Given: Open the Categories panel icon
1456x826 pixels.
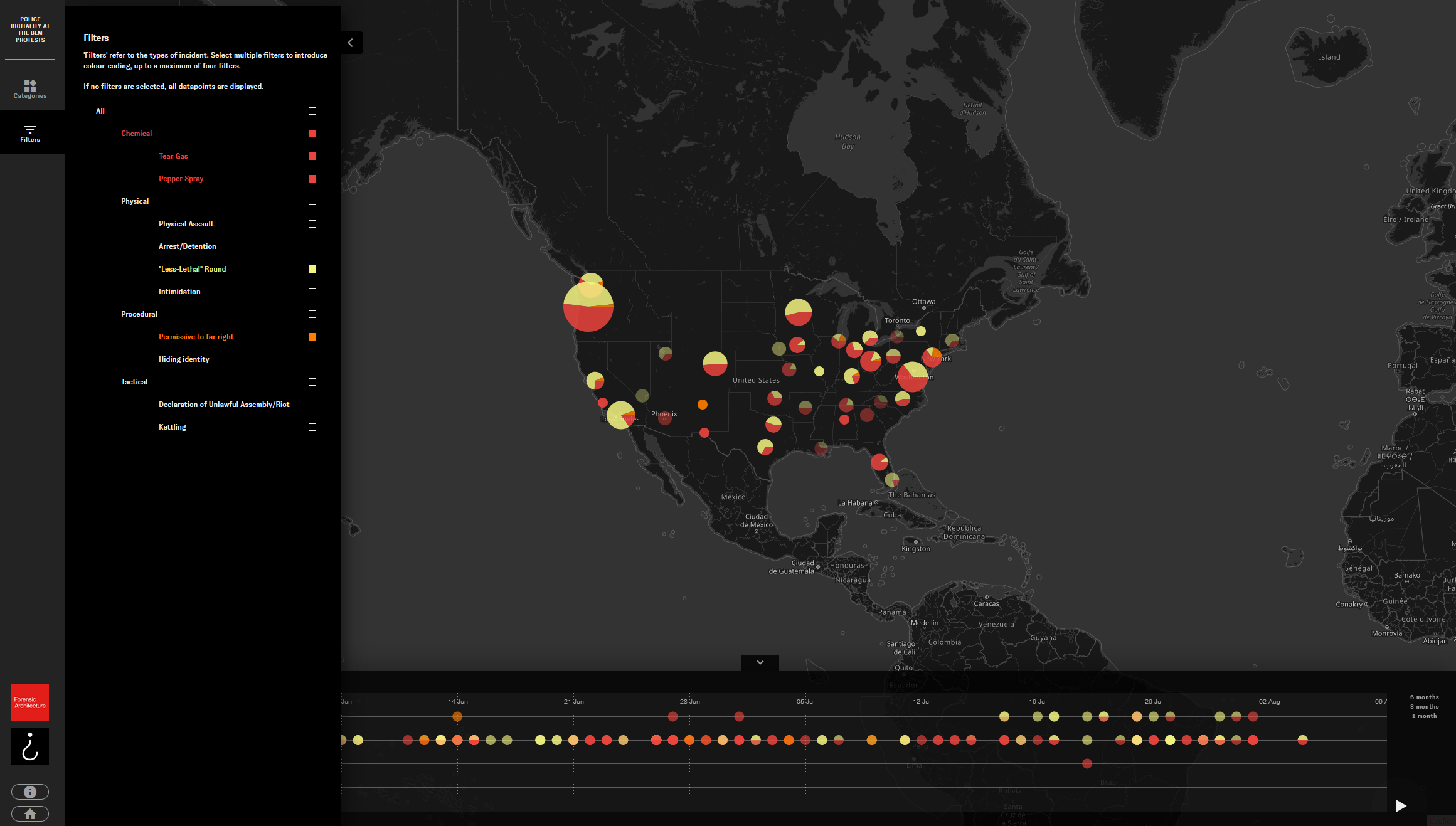Looking at the screenshot, I should (30, 88).
